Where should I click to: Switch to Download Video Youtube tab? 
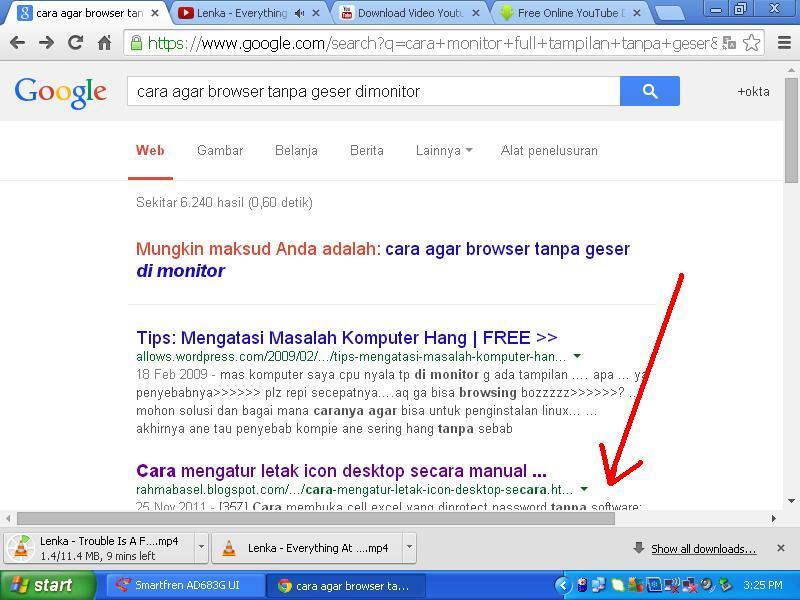[x=410, y=13]
